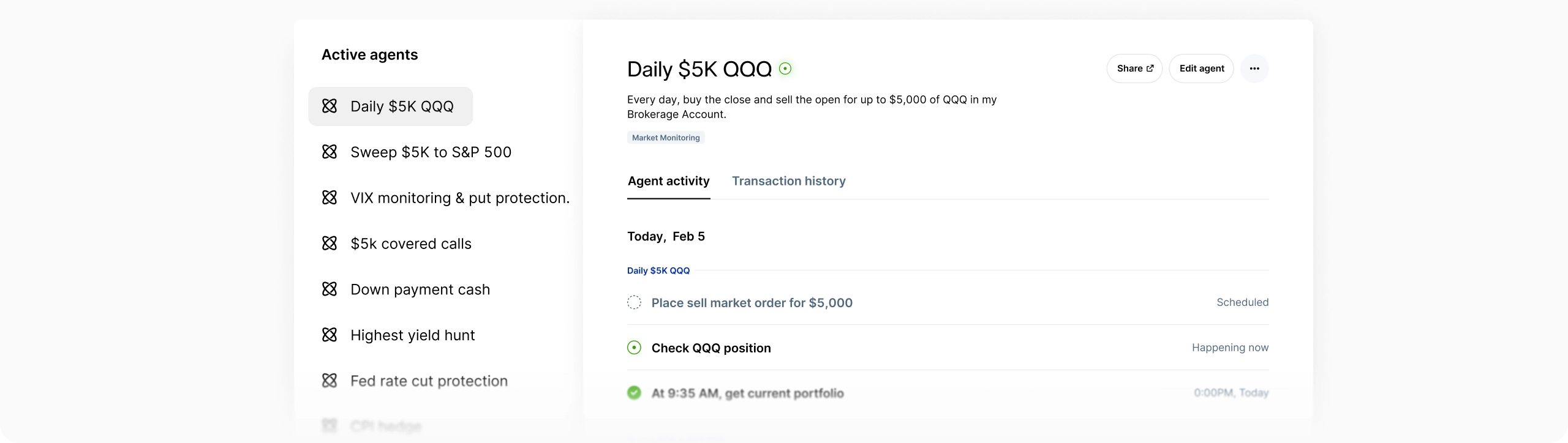This screenshot has height=443, width=1568.
Task: Click the agent icon beside Fed rate cut protection
Action: [x=330, y=381]
